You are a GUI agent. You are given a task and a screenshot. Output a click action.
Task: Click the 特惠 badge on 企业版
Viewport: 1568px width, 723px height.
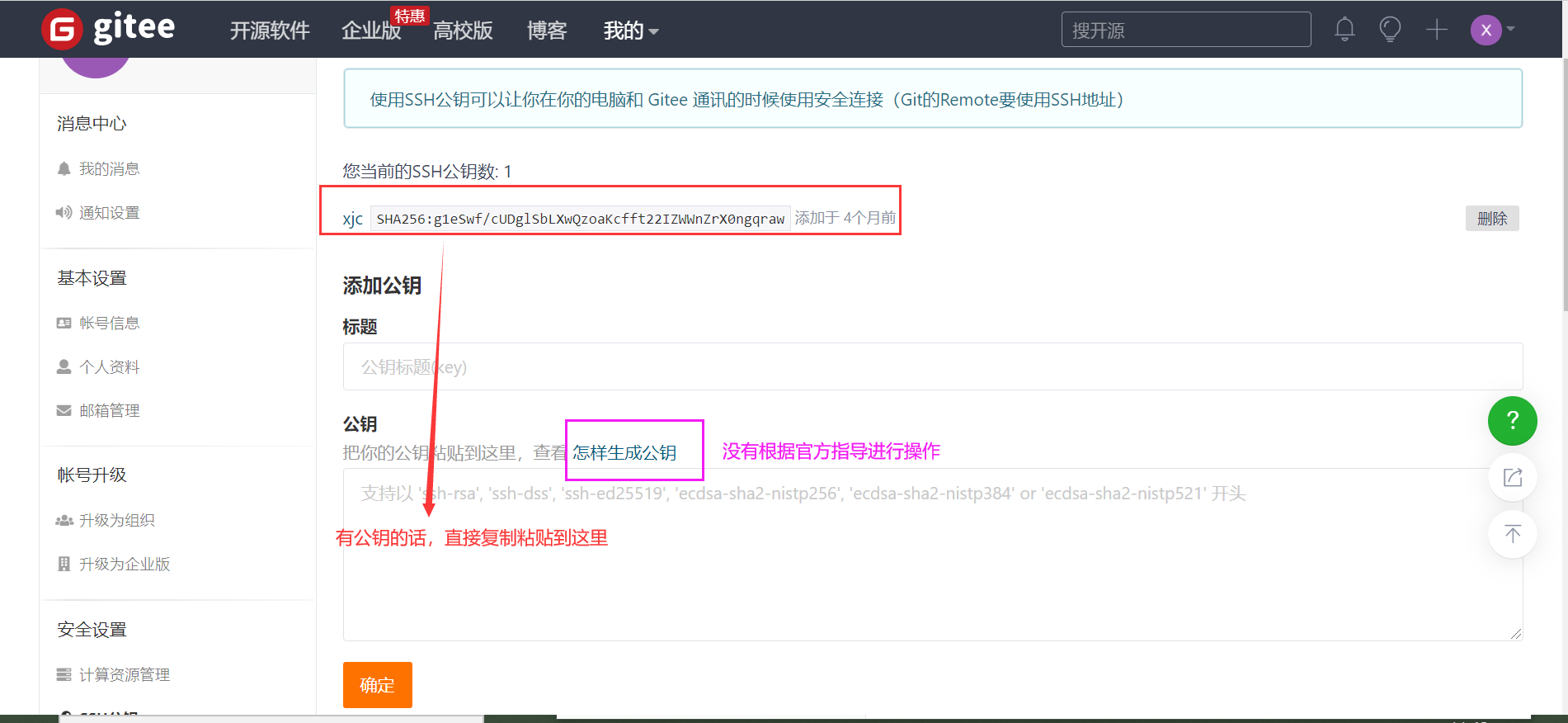click(410, 16)
